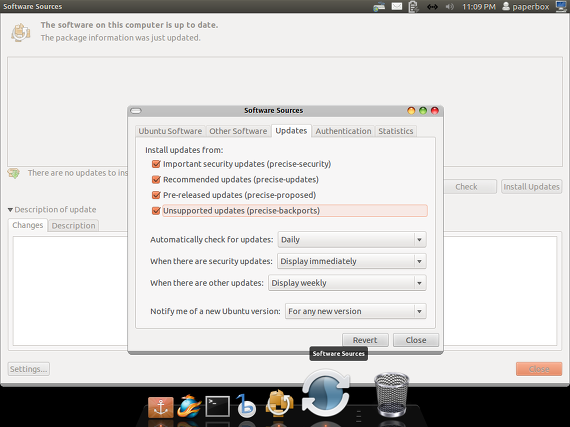This screenshot has height=427, width=570.
Task: Disable Pre-released updates (precise-proposed)
Action: 156,195
